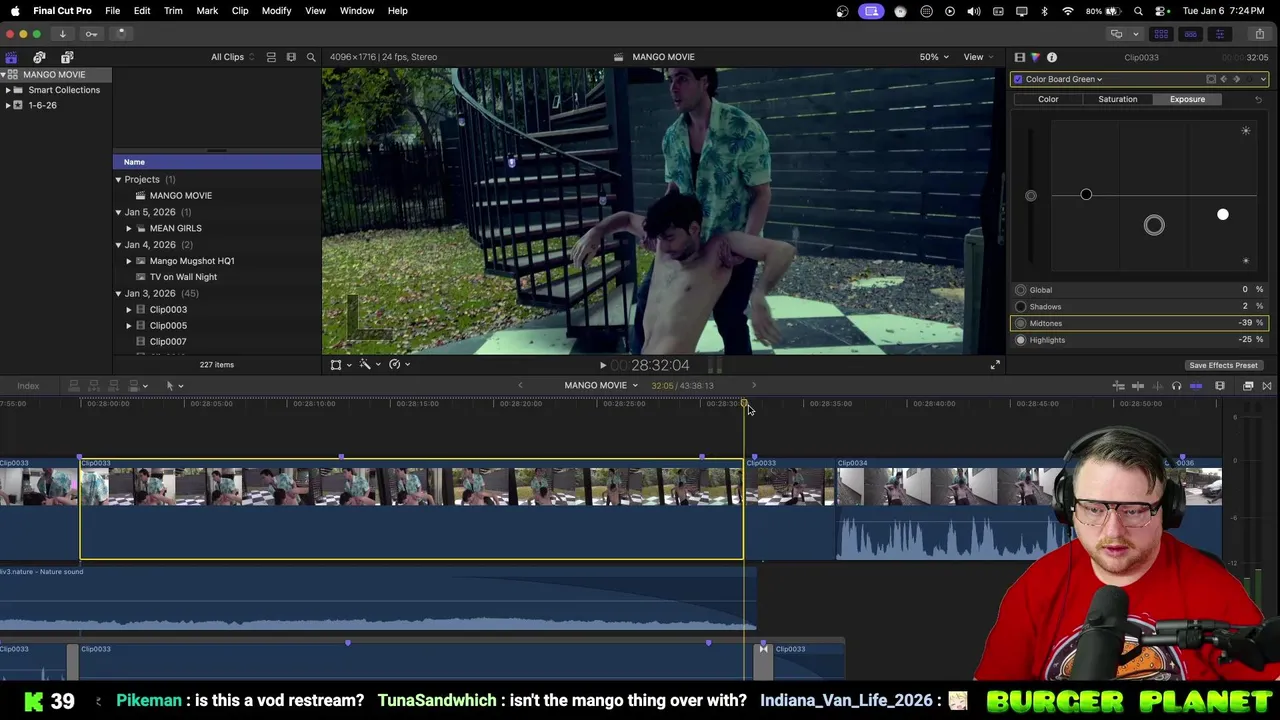This screenshot has height=720, width=1280.
Task: Click the fullscreen viewer arrows icon
Action: pyautogui.click(x=995, y=365)
